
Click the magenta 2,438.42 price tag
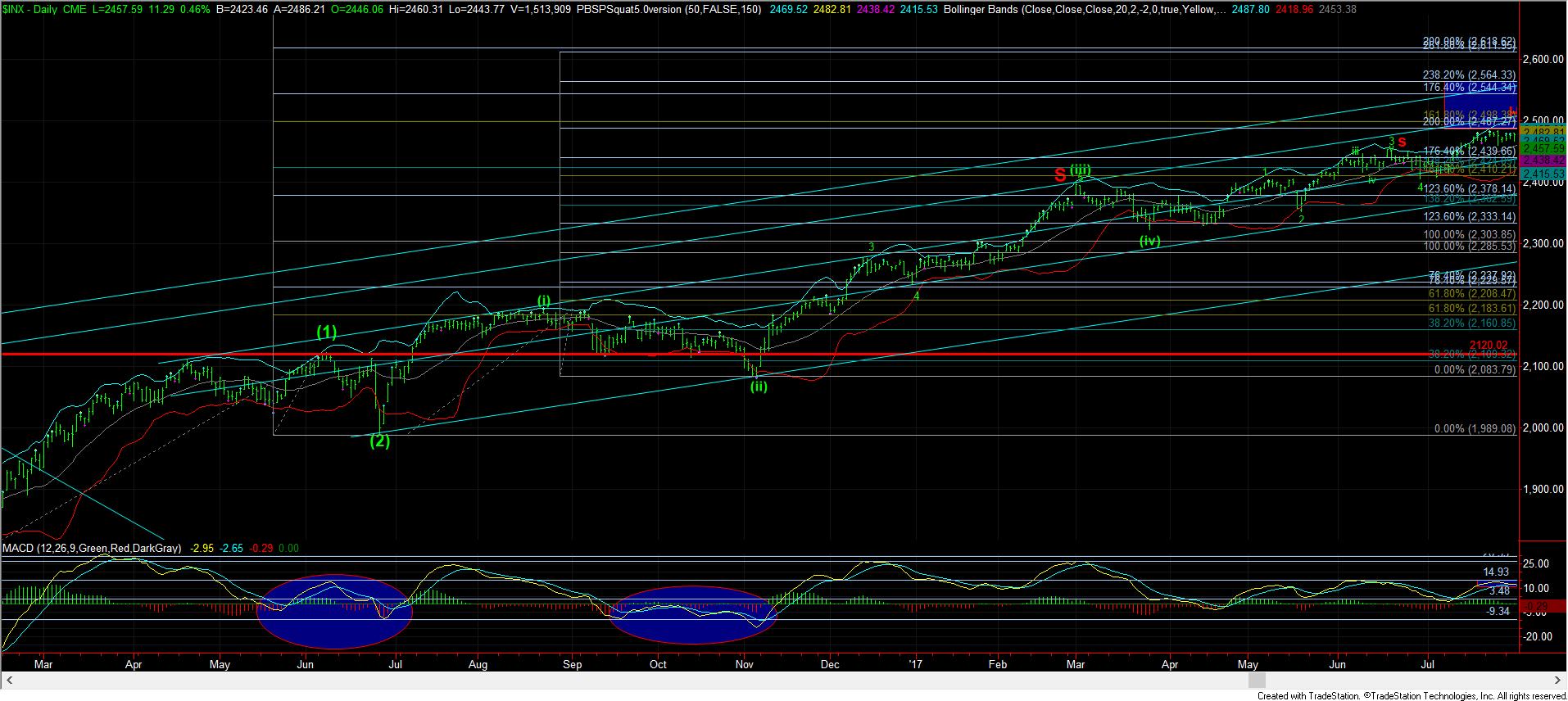click(1543, 161)
